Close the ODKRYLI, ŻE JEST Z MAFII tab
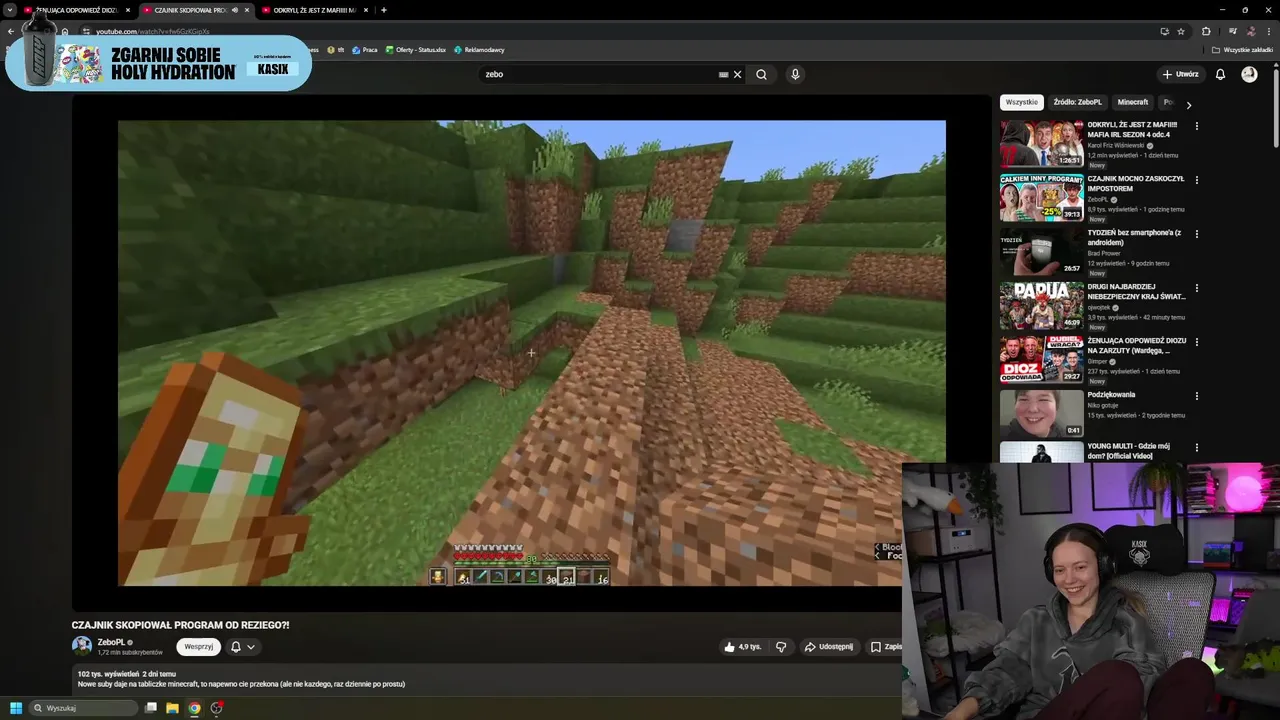 tap(365, 10)
